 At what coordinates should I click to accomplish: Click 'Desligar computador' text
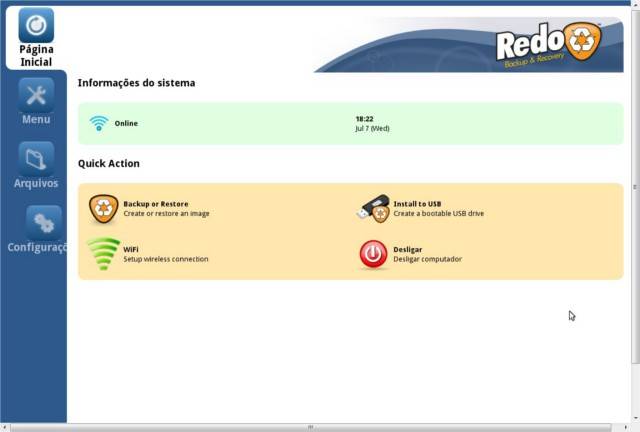(x=427, y=259)
